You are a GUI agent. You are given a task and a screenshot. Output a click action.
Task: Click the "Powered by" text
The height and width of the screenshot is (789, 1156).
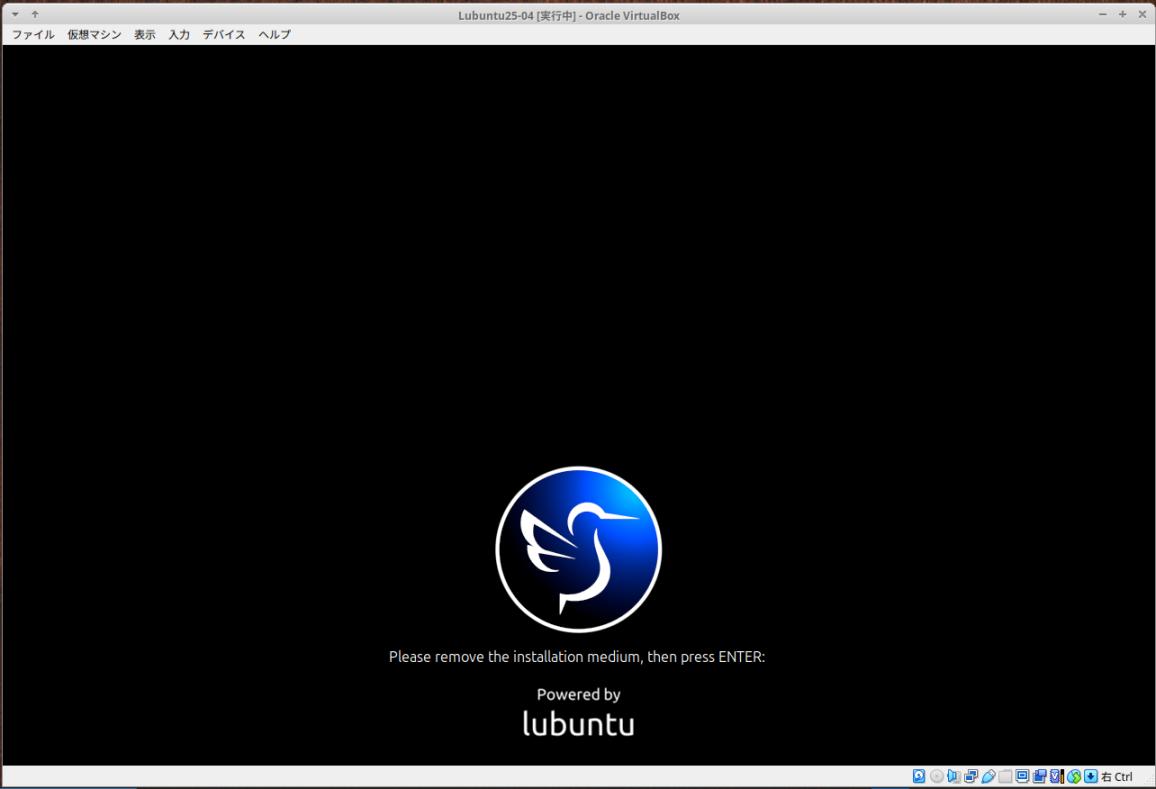pos(579,695)
